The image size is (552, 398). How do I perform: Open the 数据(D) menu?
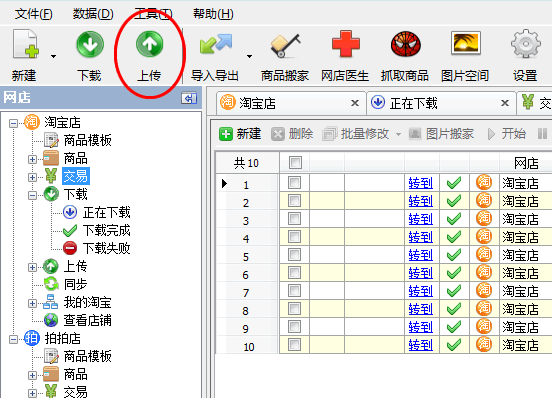(x=93, y=14)
